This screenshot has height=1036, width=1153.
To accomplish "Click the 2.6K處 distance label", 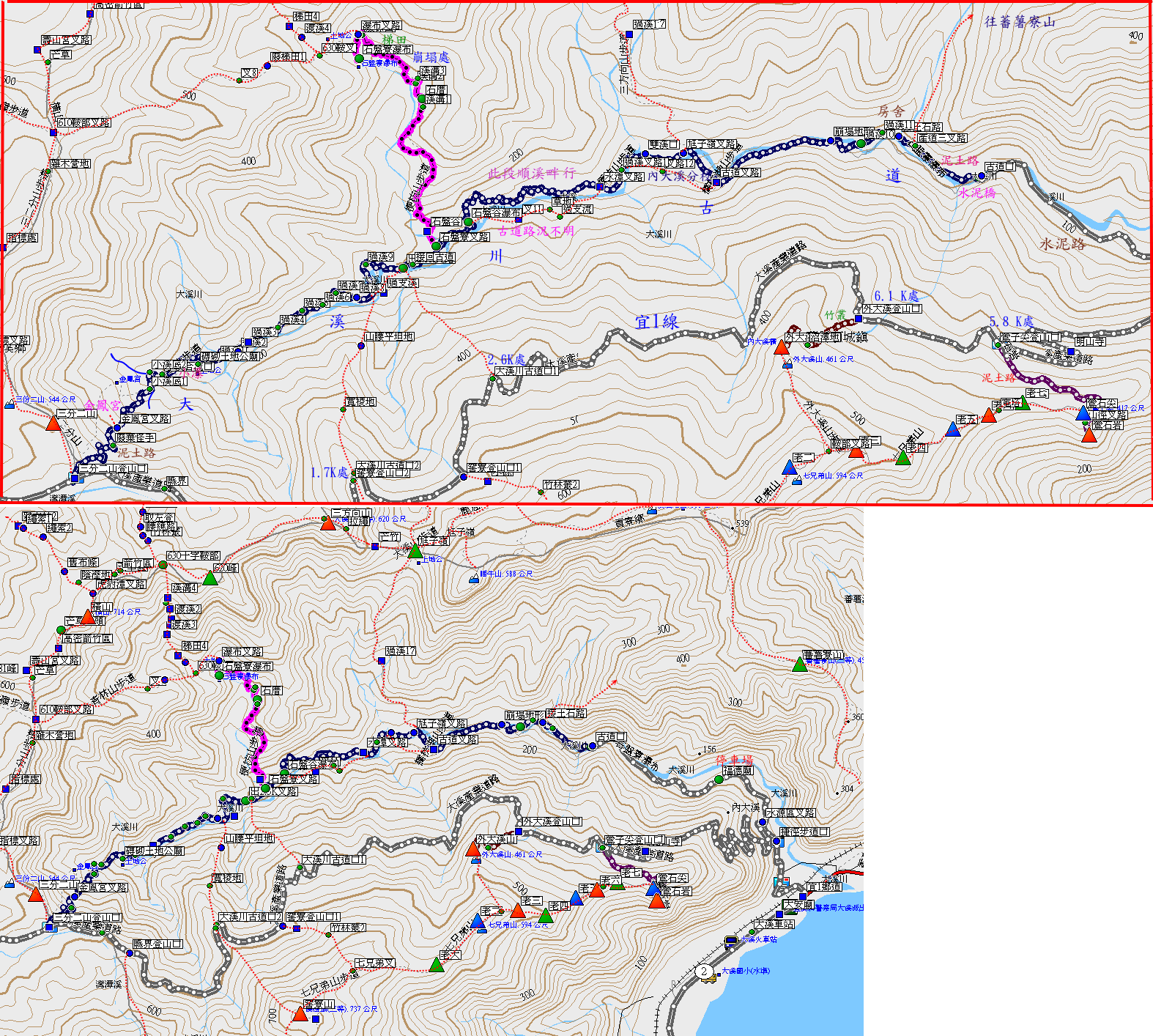I will 506,359.
